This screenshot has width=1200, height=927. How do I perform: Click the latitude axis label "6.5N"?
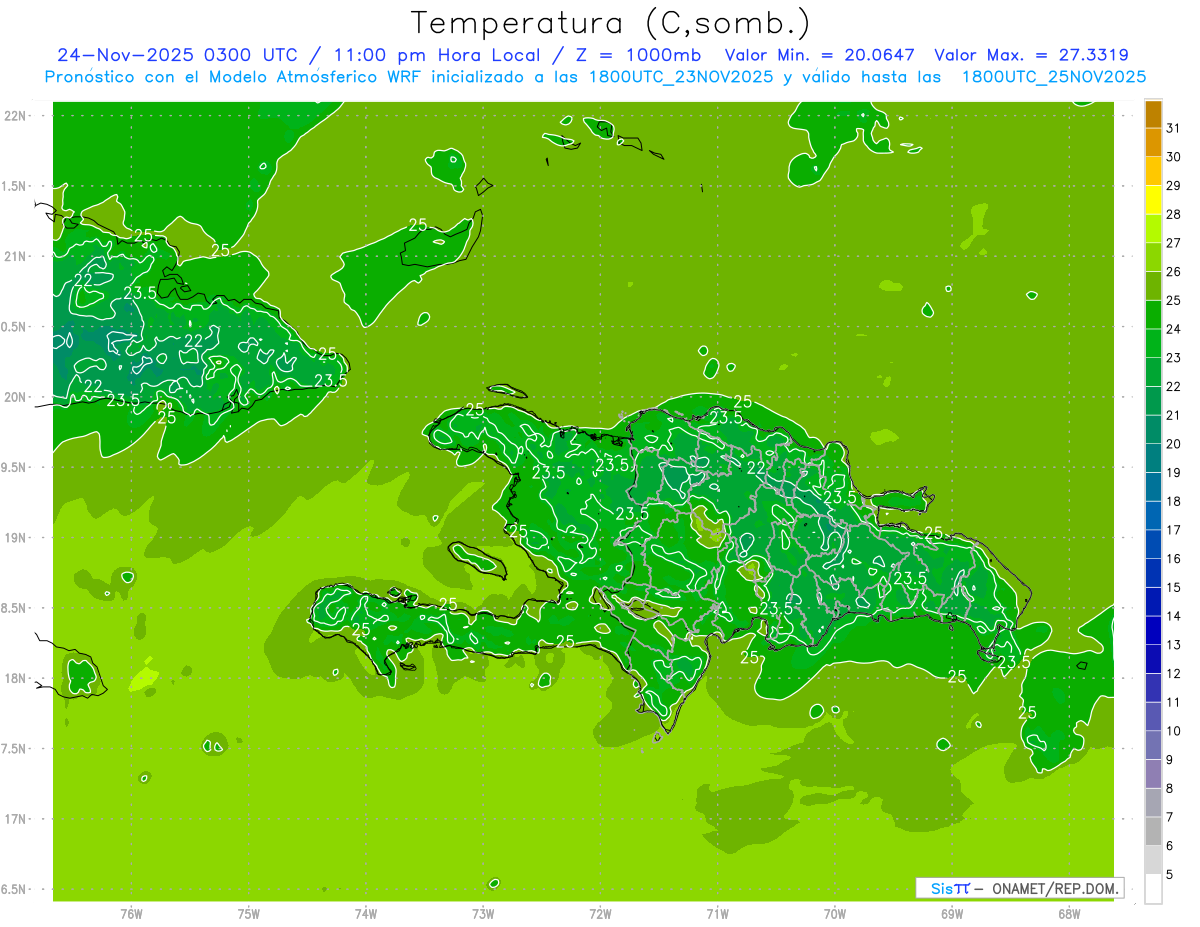point(14,890)
